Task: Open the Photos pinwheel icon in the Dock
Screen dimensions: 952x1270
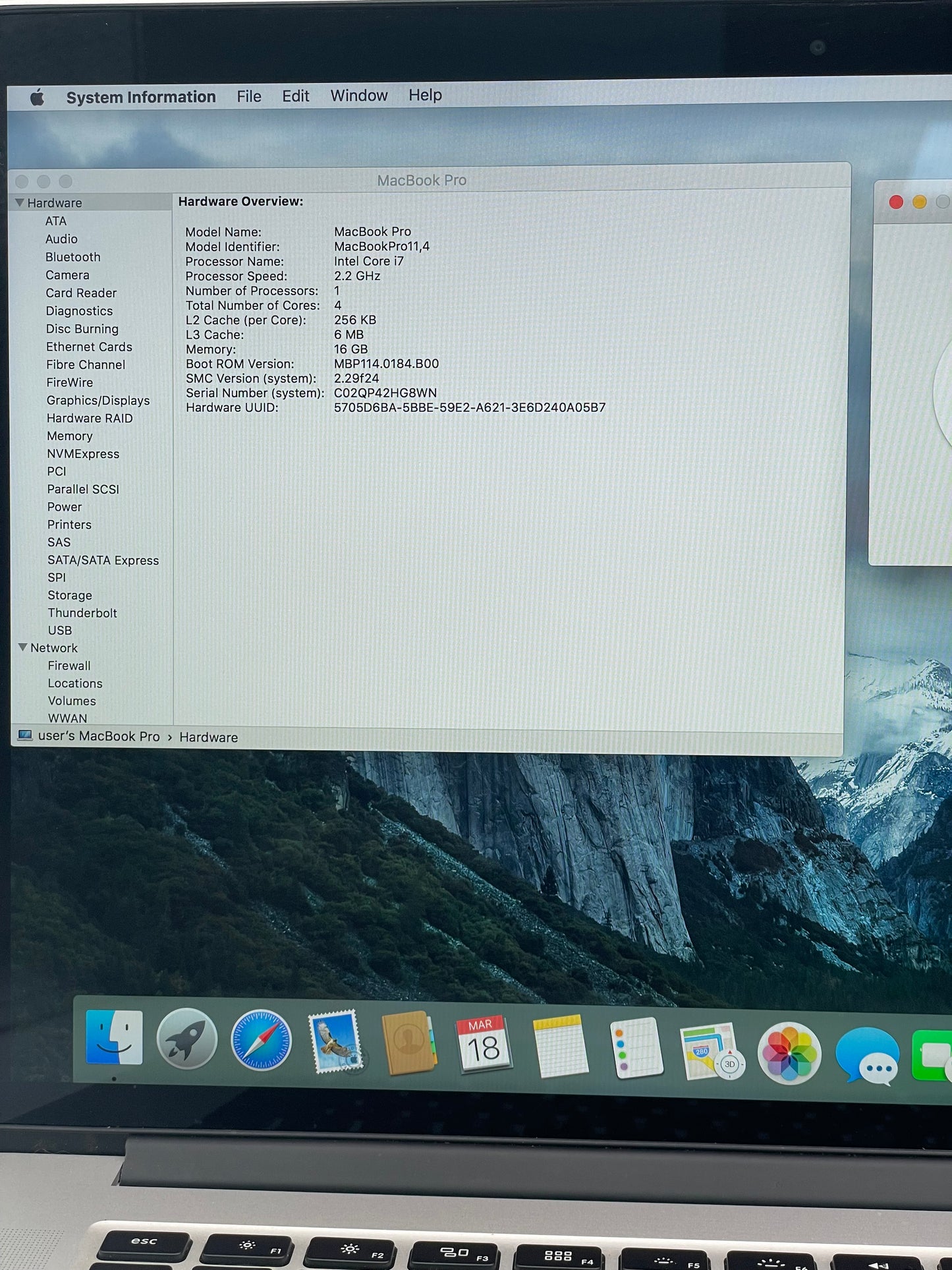Action: [789, 1053]
